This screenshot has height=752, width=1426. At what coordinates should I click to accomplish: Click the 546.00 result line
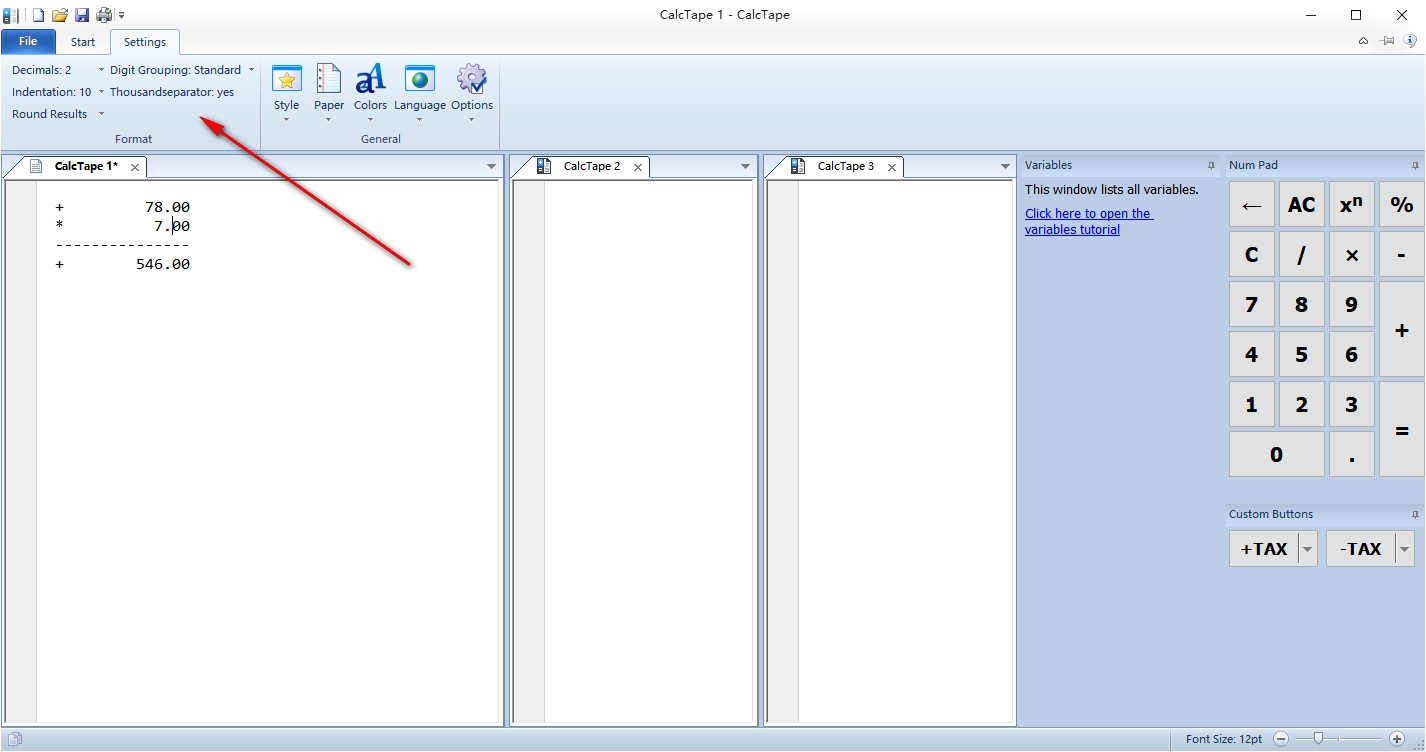(x=123, y=264)
